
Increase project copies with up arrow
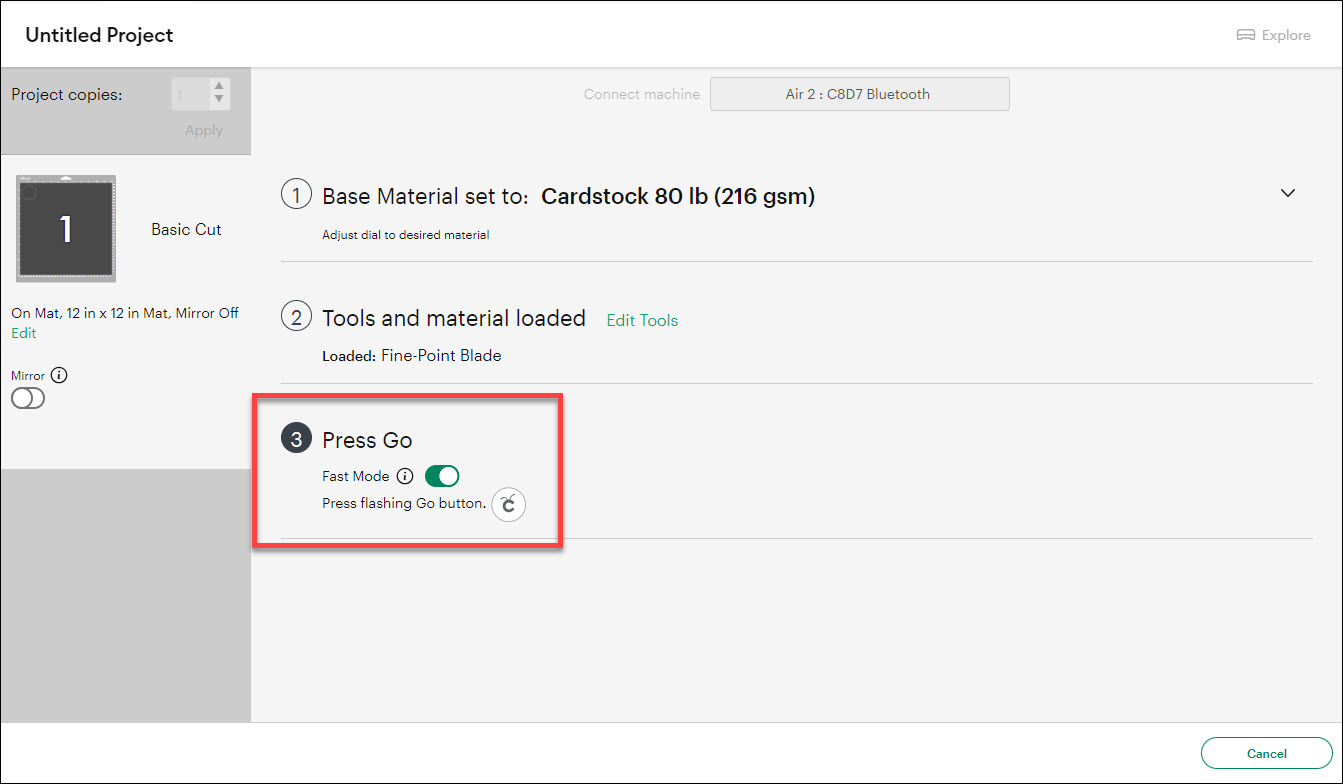point(219,87)
